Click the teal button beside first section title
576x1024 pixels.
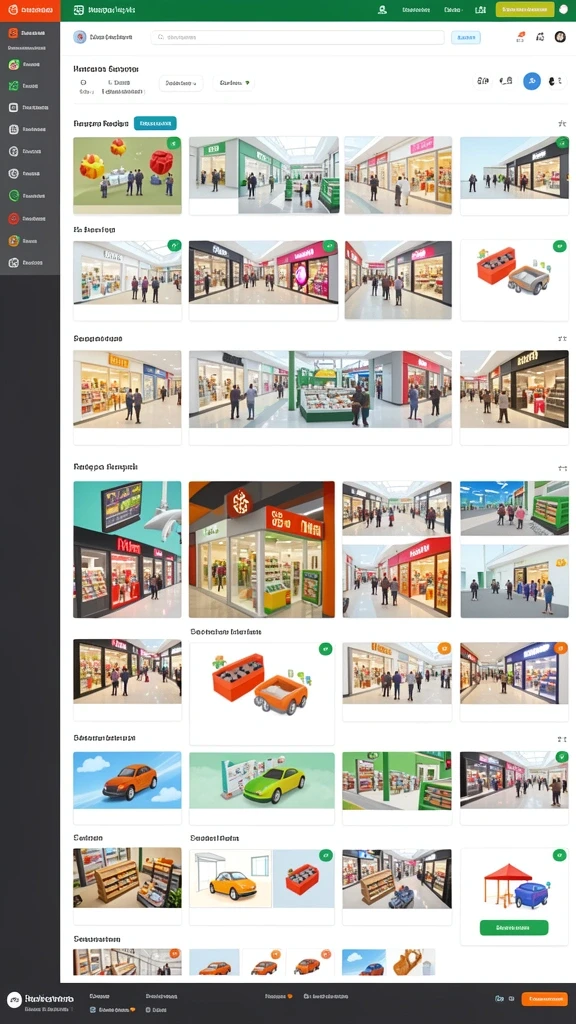[155, 123]
